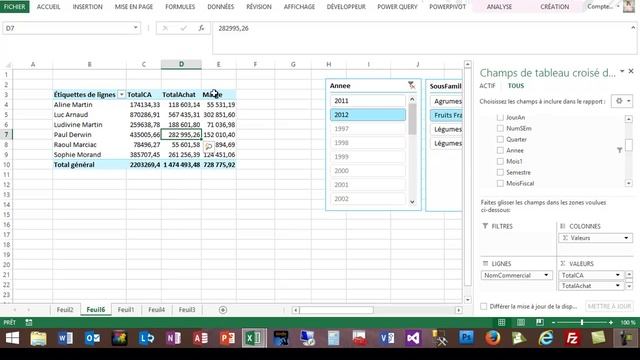Add a new sheet with plus icon

pos(223,310)
